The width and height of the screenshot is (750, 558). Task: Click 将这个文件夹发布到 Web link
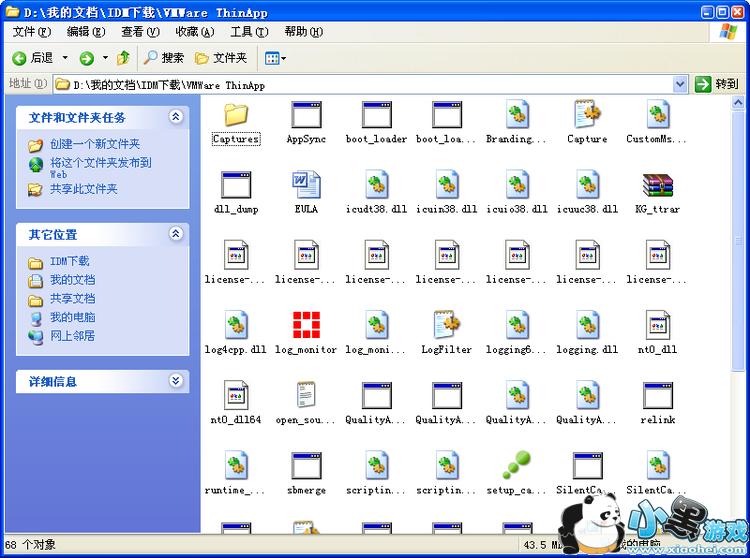[100, 167]
